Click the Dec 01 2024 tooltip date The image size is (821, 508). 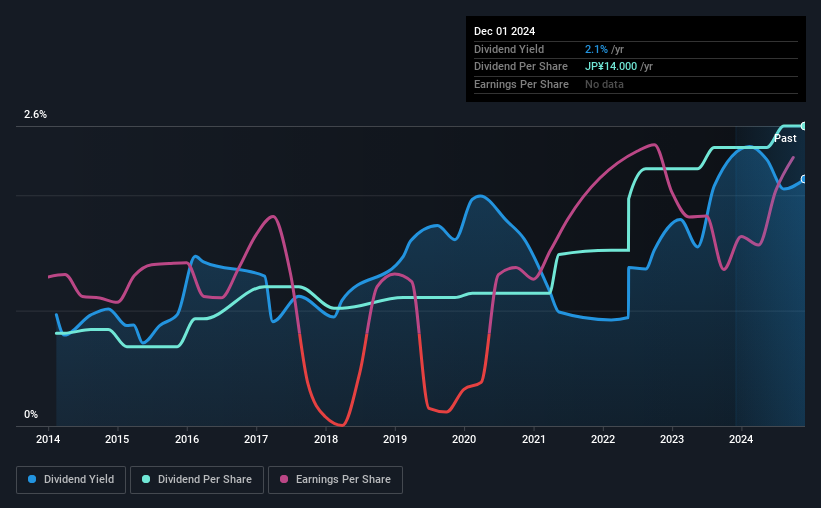[x=504, y=31]
